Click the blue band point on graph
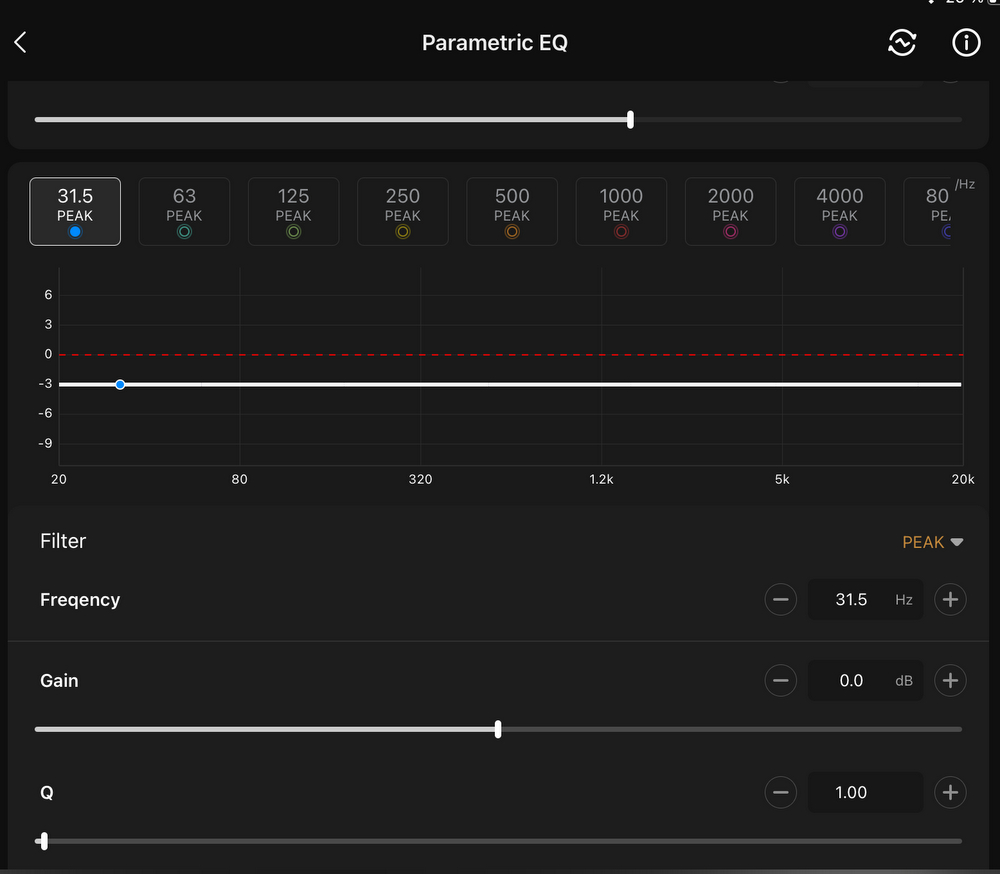The width and height of the screenshot is (1000, 874). (x=120, y=384)
